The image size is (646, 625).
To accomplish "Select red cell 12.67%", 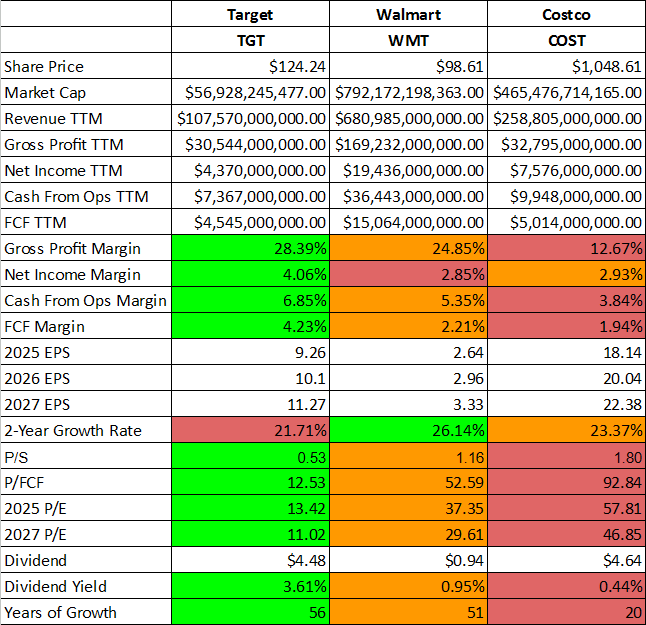I will click(x=566, y=248).
